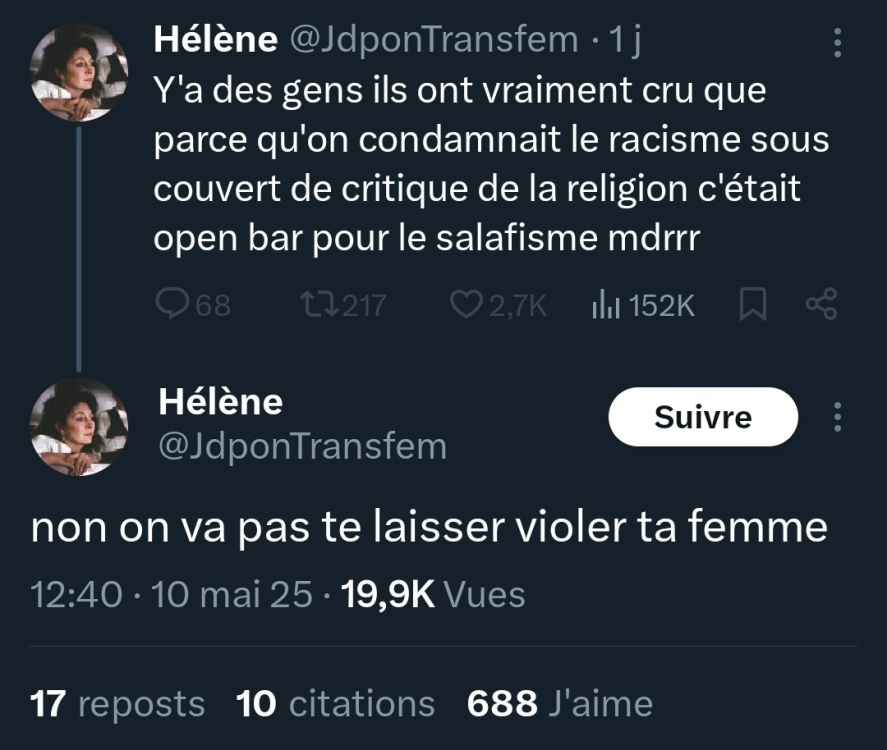The image size is (887, 750).
Task: Open the reply icon on Hélène's first tweet
Action: click(x=170, y=303)
